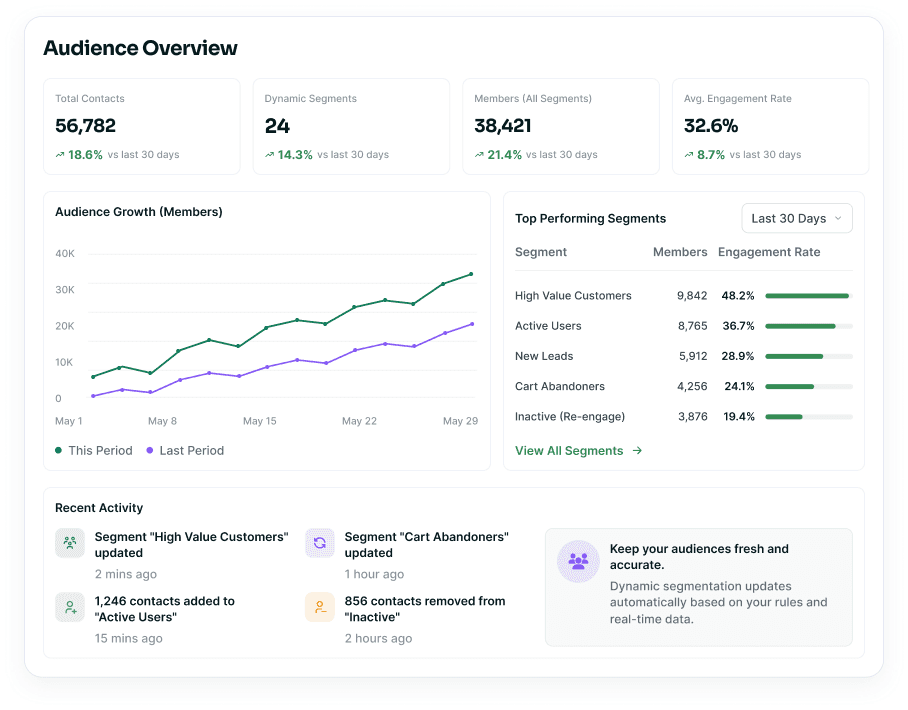Open 1,246 contacts added activity entry

pyautogui.click(x=145, y=618)
